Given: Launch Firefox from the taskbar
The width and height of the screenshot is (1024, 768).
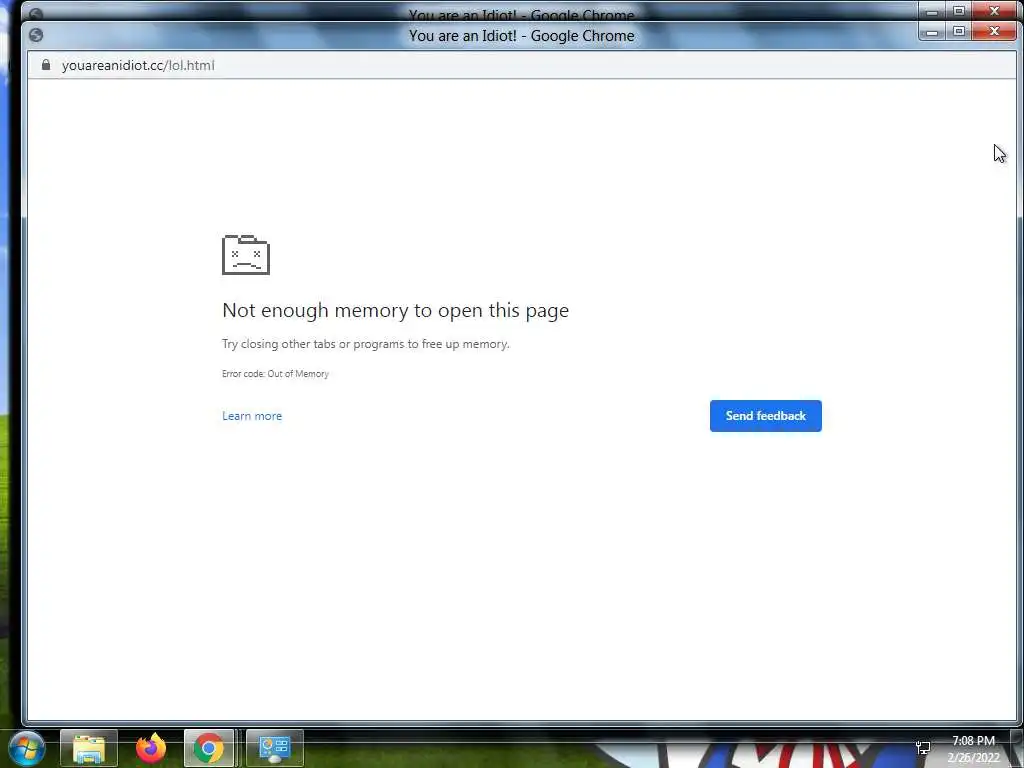Looking at the screenshot, I should coord(151,748).
